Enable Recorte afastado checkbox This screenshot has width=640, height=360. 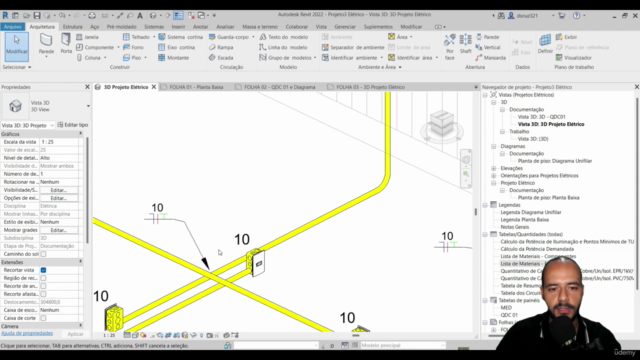pos(43,294)
